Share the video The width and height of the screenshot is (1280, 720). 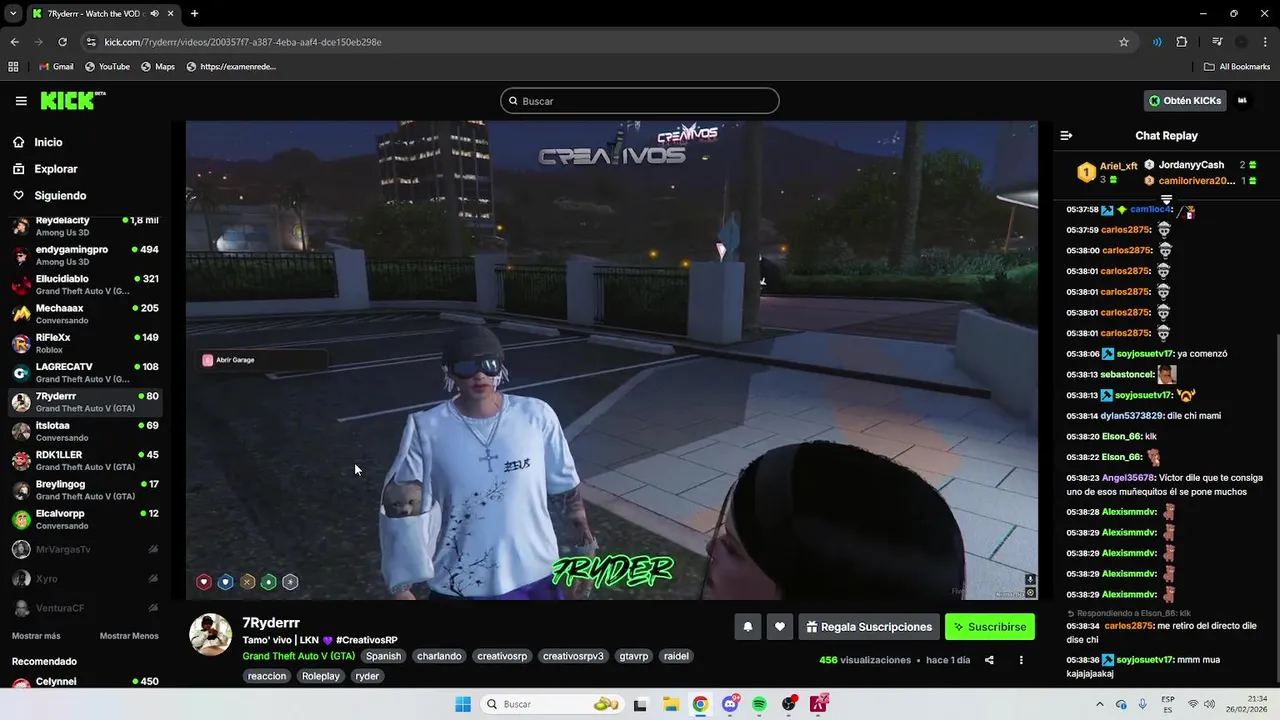(x=989, y=660)
